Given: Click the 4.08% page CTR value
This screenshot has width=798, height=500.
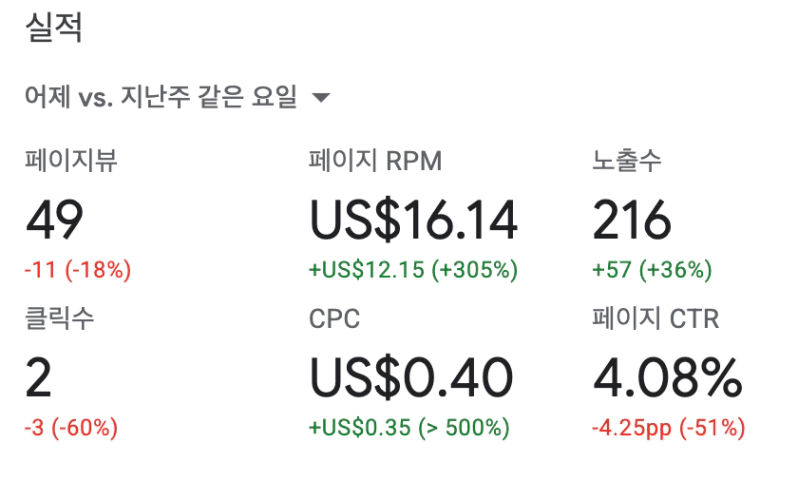Looking at the screenshot, I should [x=667, y=378].
